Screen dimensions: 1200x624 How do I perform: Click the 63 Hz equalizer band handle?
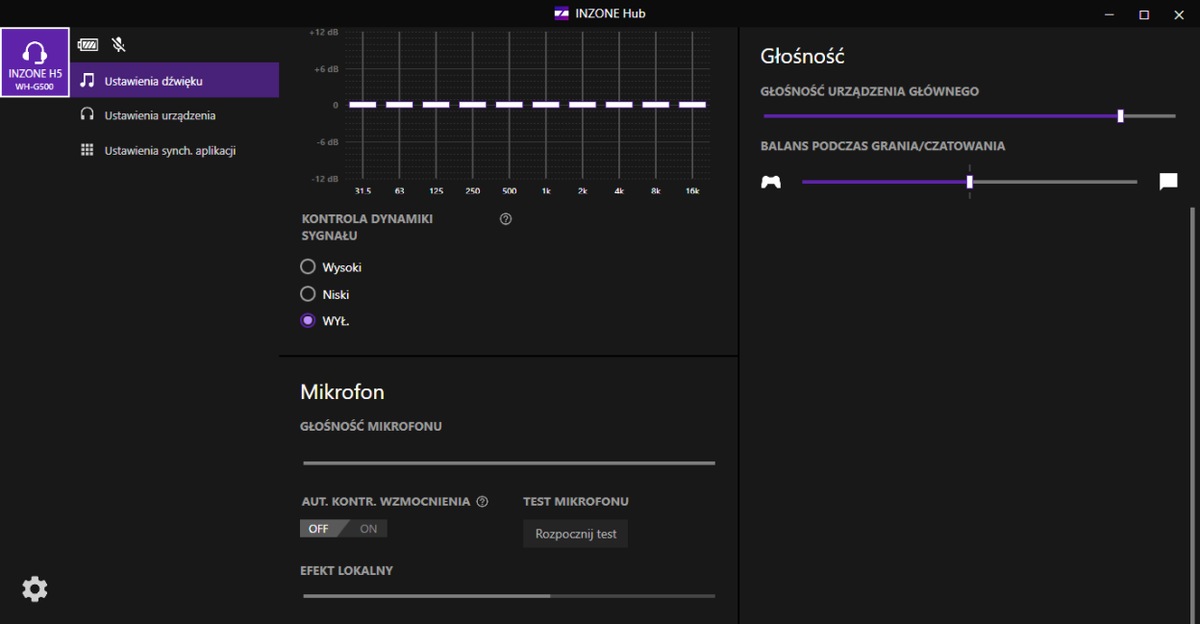click(399, 104)
